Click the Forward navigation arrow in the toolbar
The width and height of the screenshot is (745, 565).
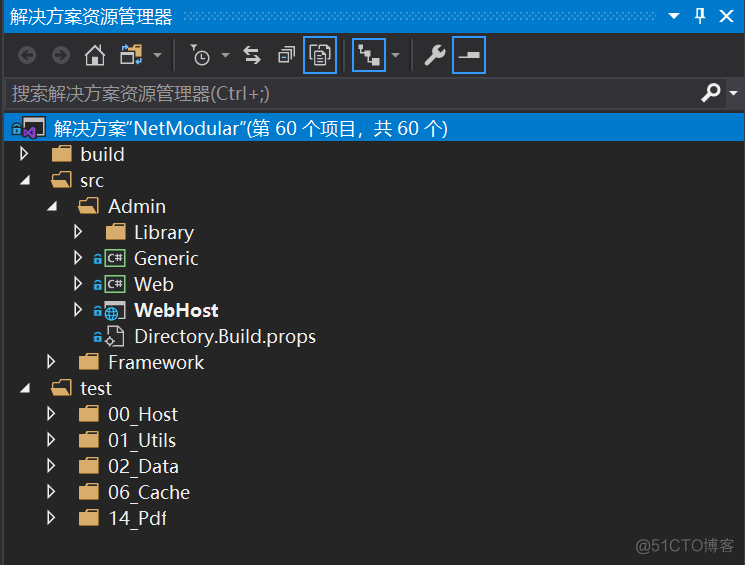[x=61, y=55]
